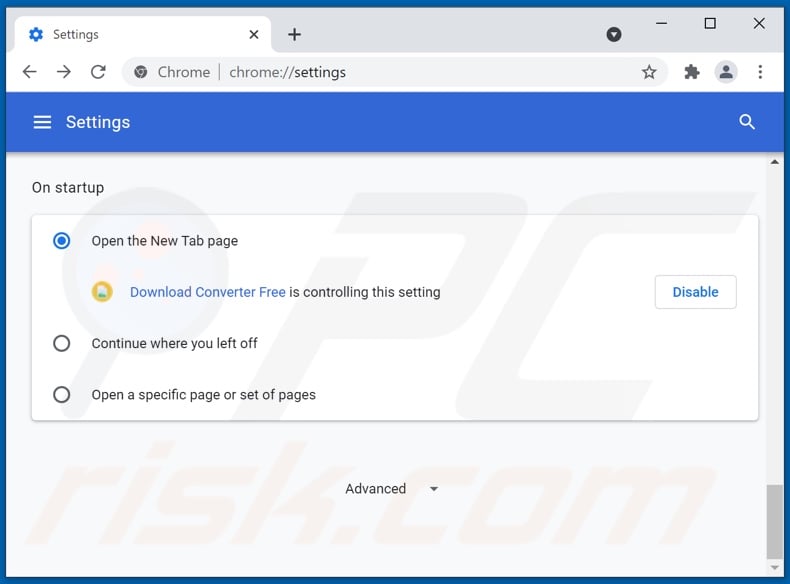Screen dimensions: 790x584
Task: Open the profile avatar menu
Action: pos(726,72)
